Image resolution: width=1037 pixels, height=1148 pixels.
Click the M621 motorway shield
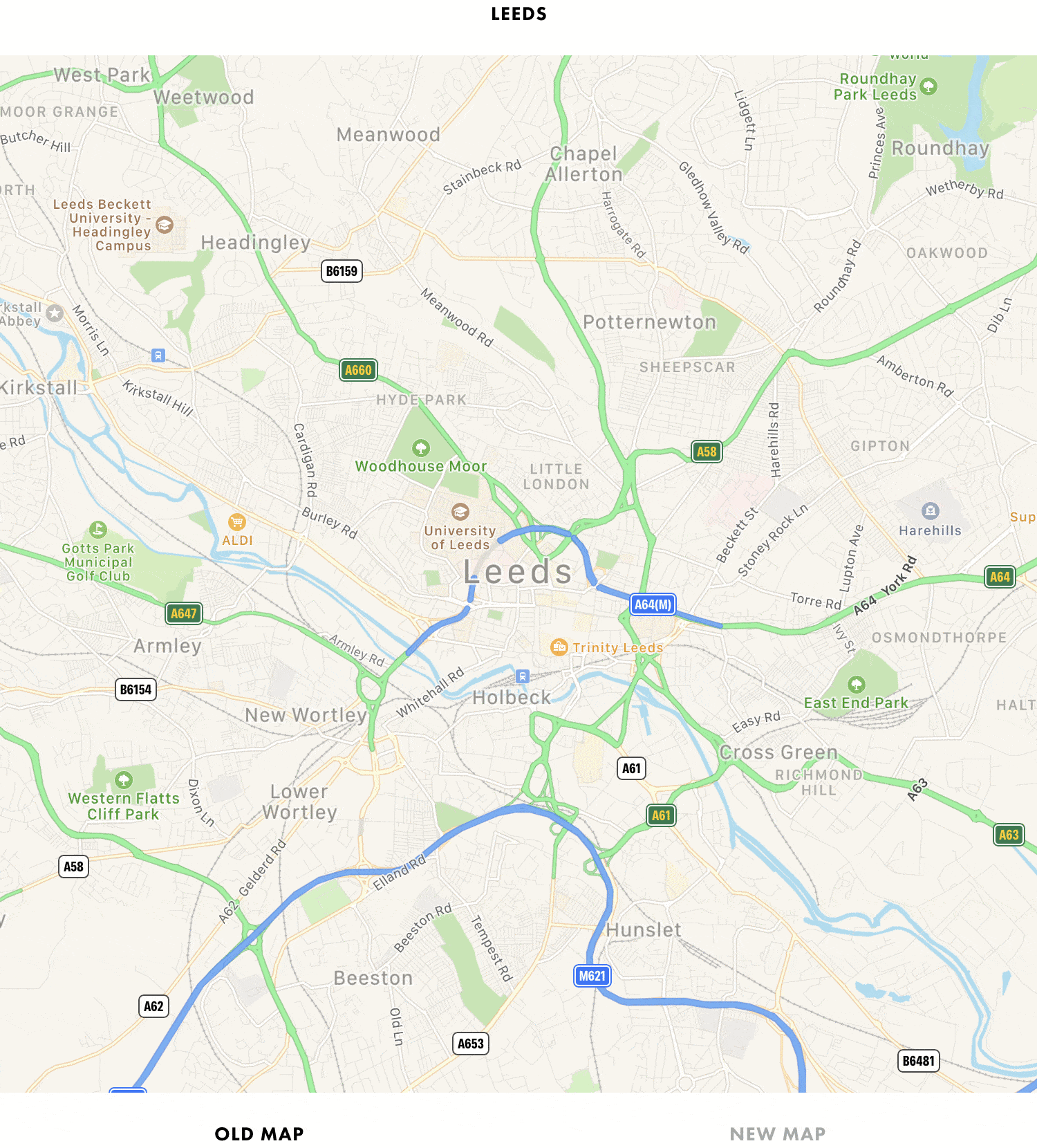click(592, 976)
